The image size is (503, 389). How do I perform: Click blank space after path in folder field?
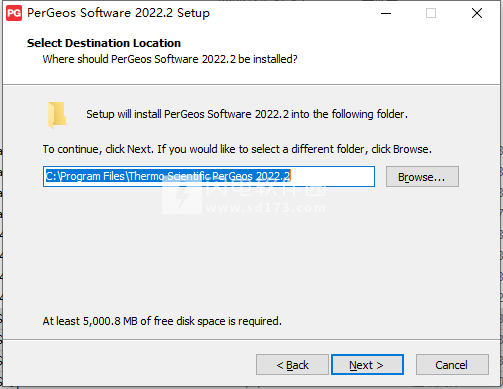[x=332, y=176]
